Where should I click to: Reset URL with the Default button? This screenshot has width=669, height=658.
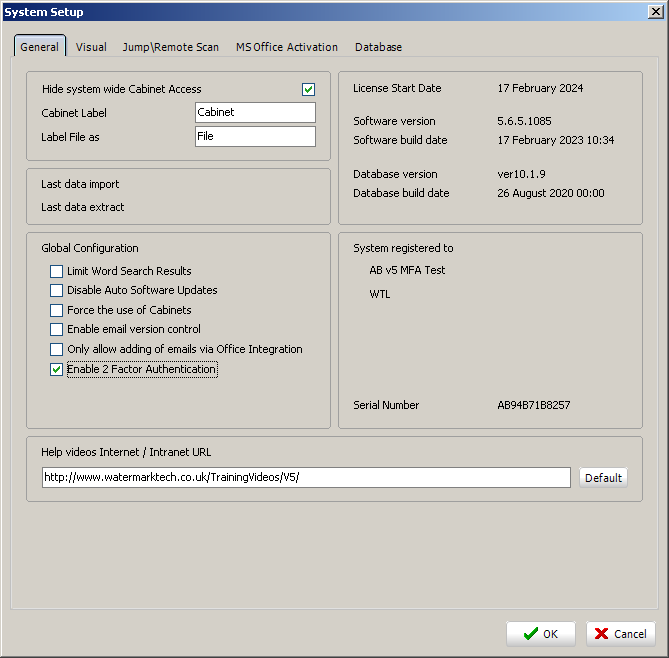pyautogui.click(x=603, y=477)
